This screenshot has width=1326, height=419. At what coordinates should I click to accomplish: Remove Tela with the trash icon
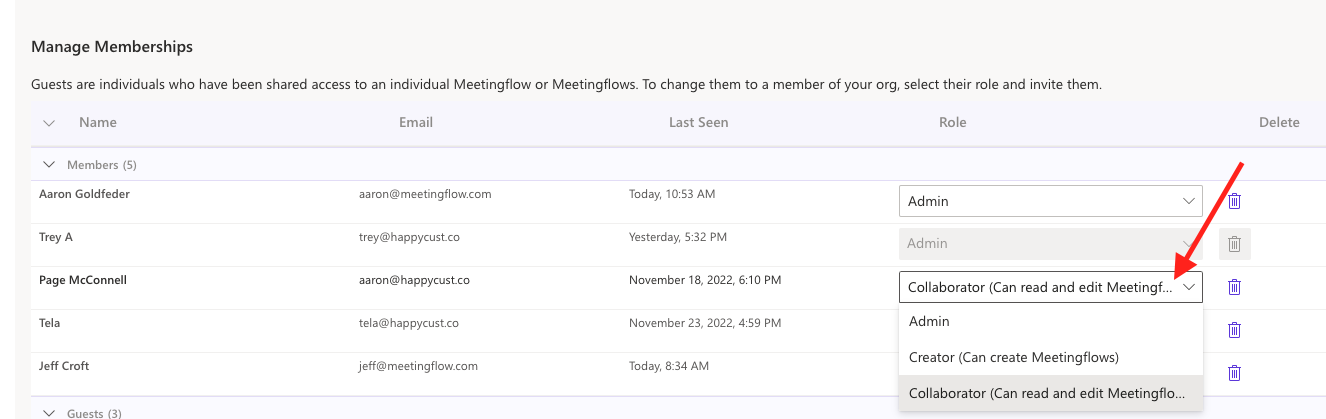tap(1234, 330)
